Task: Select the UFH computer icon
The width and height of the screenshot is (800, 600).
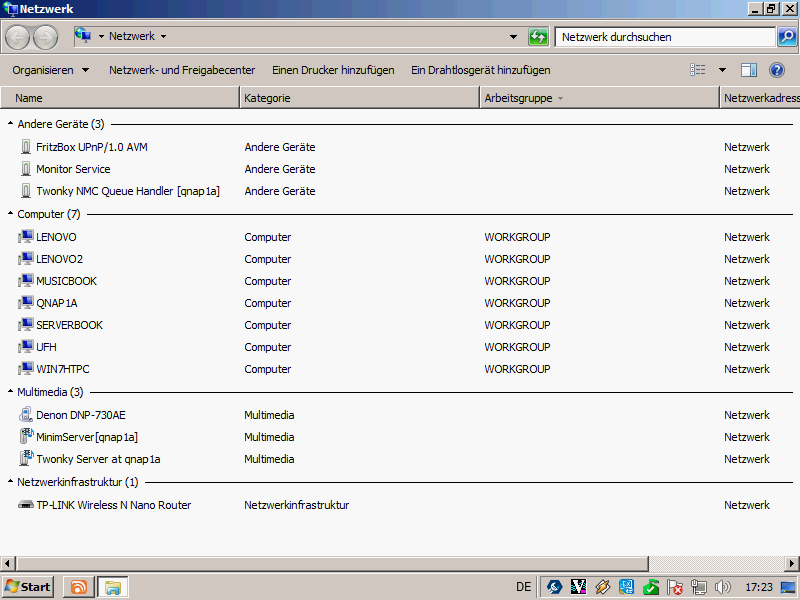Action: 26,346
